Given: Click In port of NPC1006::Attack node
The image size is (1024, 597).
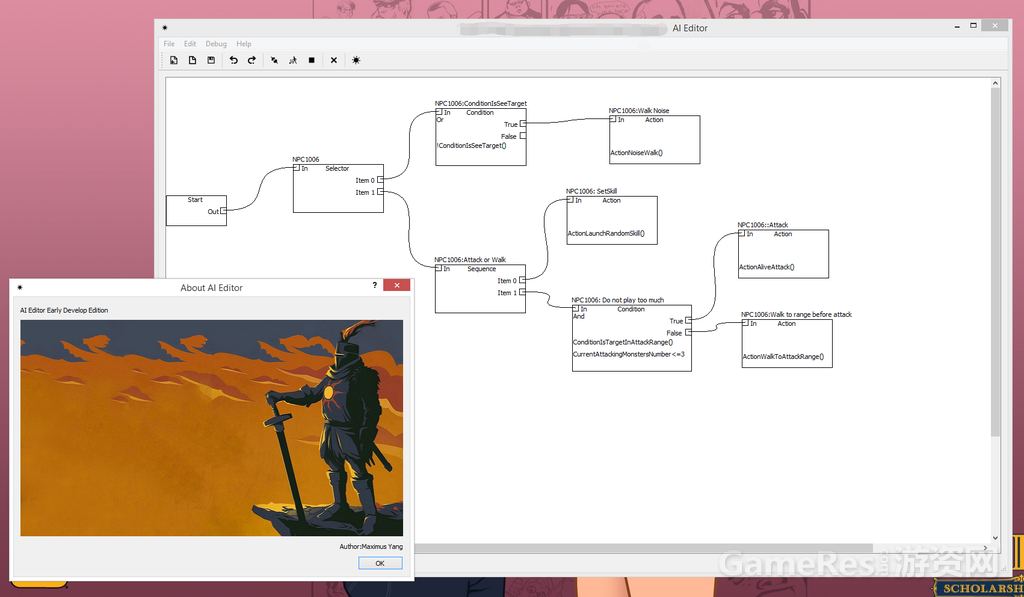Looking at the screenshot, I should [x=741, y=233].
